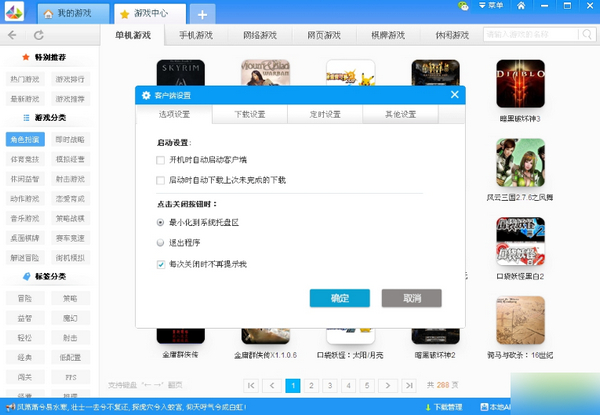Click the home icon on 我的游戏 tab
This screenshot has width=600, height=415.
pyautogui.click(x=50, y=15)
